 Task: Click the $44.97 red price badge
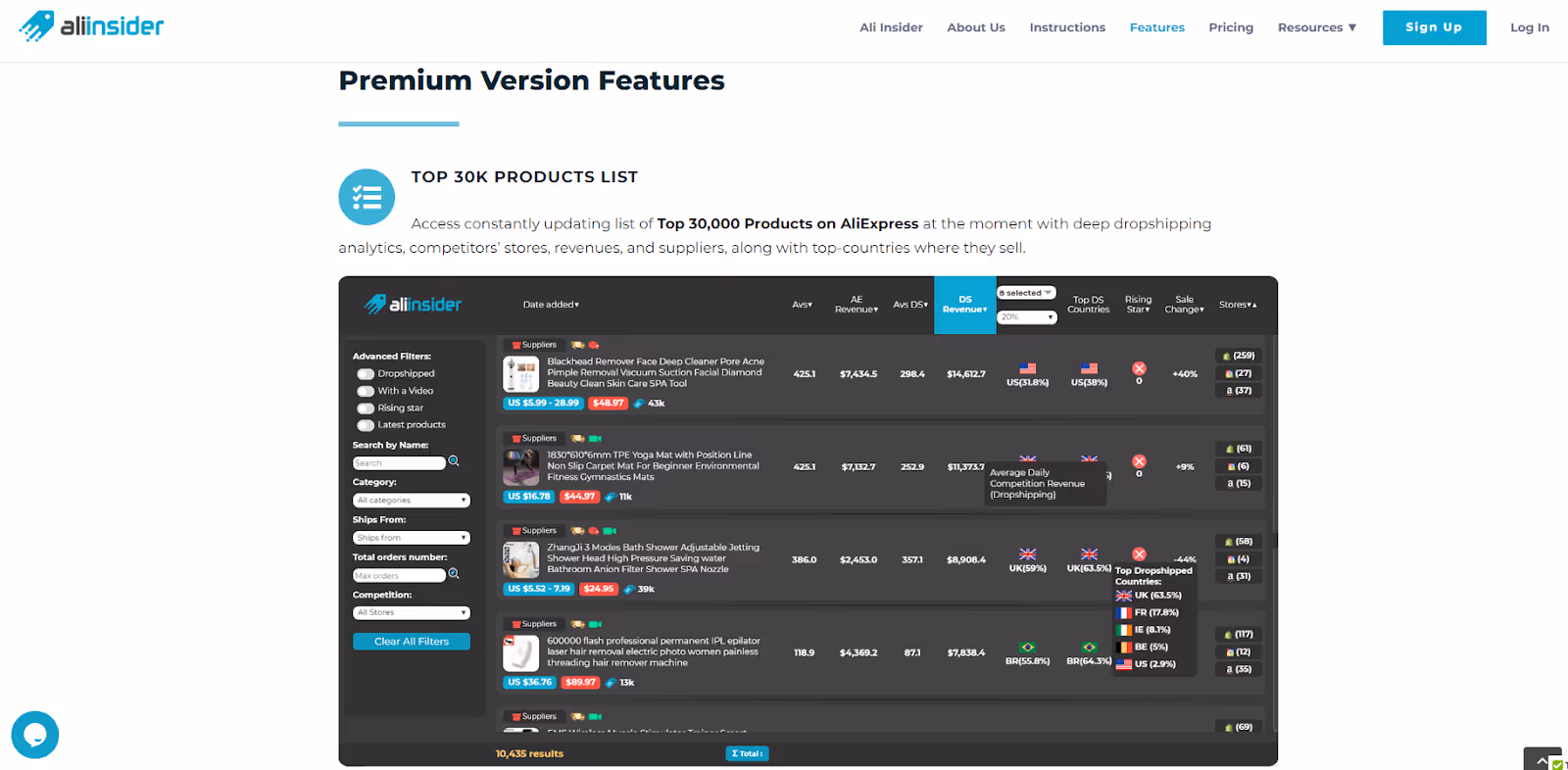[579, 497]
